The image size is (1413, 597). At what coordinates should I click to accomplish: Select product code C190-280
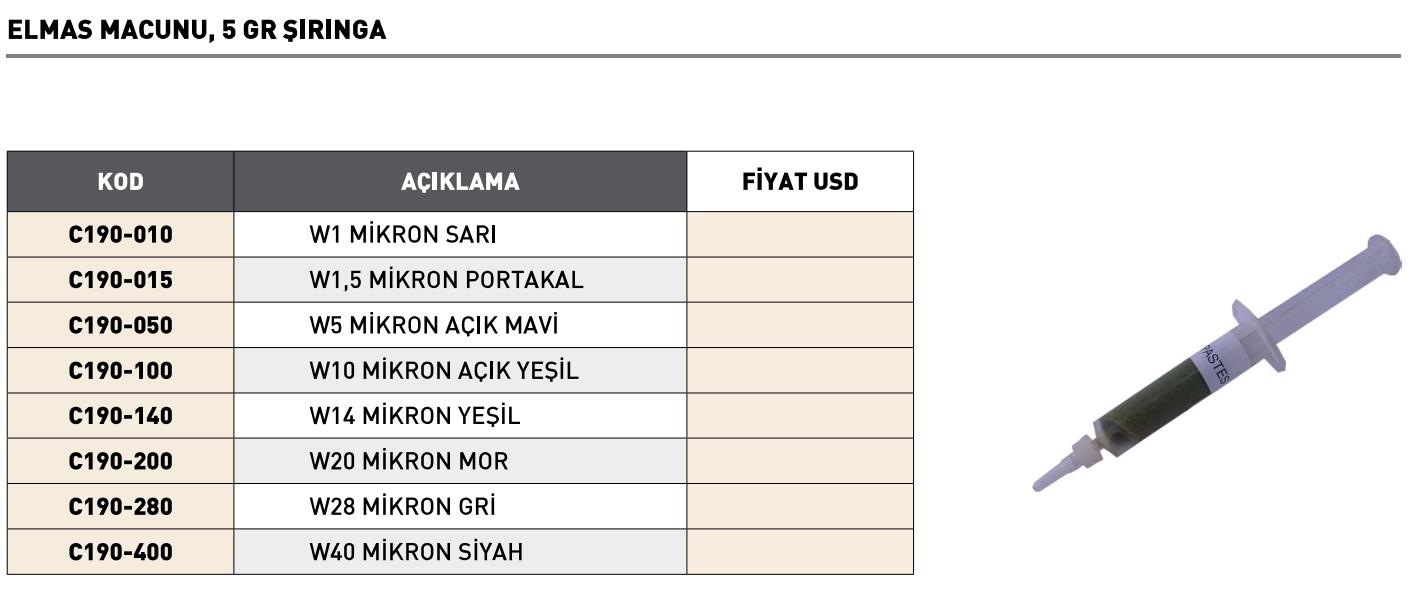[x=120, y=507]
